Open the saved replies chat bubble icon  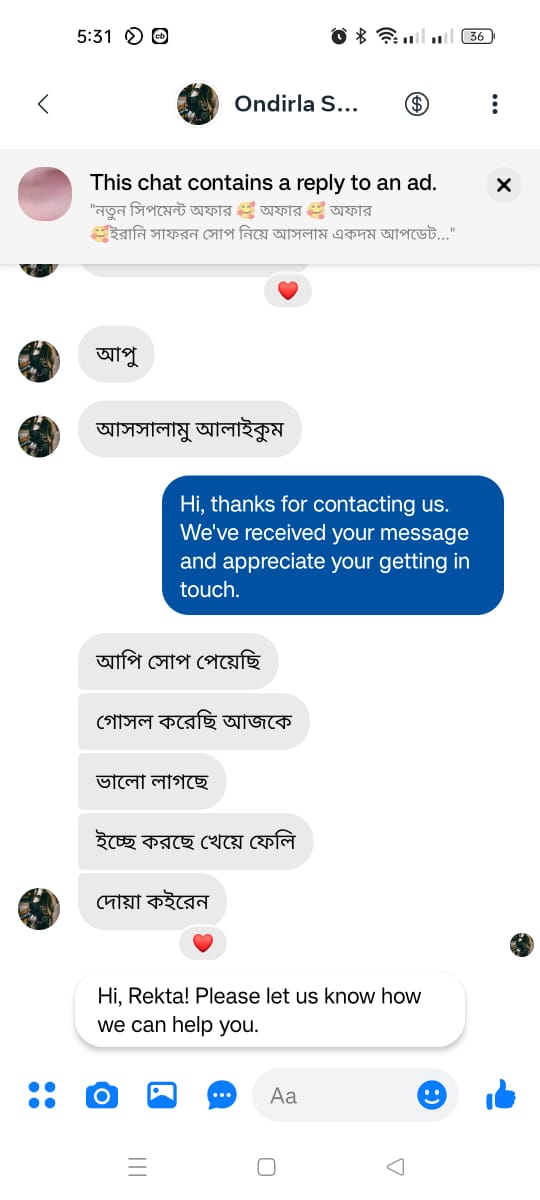pyautogui.click(x=222, y=1096)
